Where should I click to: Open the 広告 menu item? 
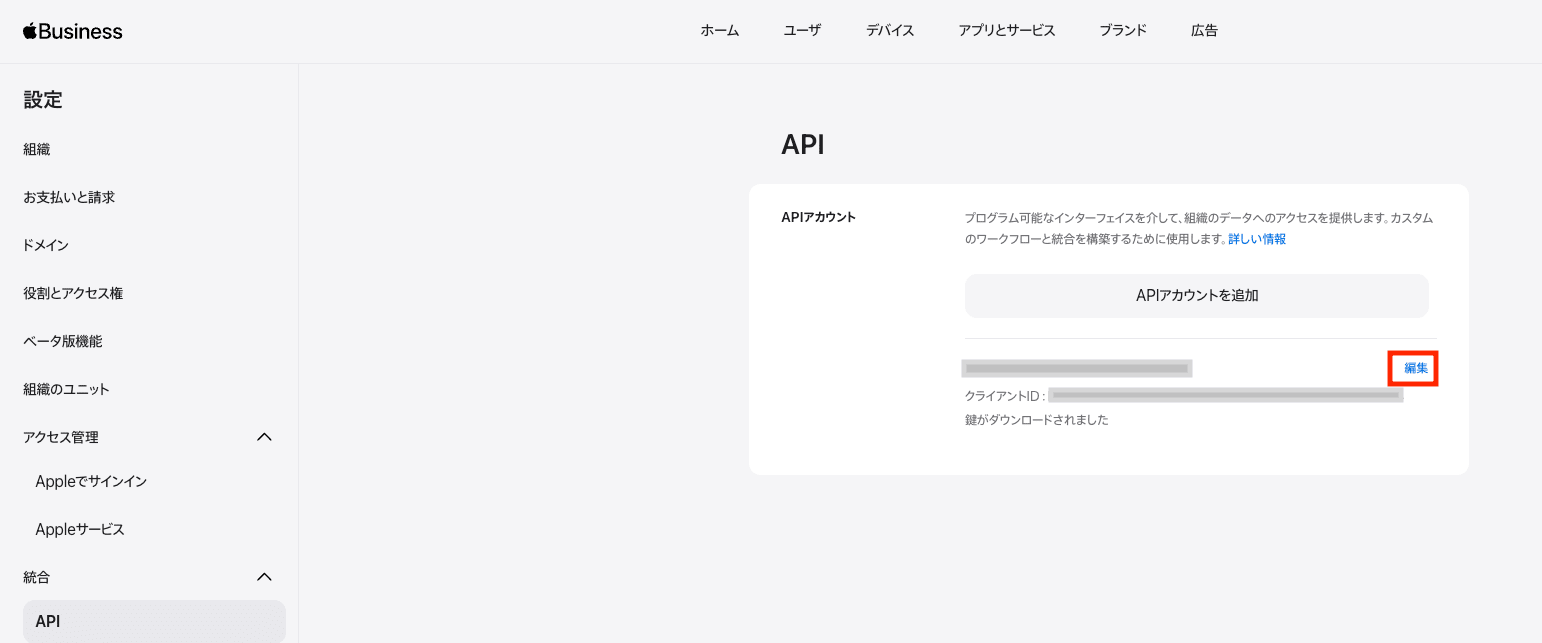click(x=1204, y=31)
